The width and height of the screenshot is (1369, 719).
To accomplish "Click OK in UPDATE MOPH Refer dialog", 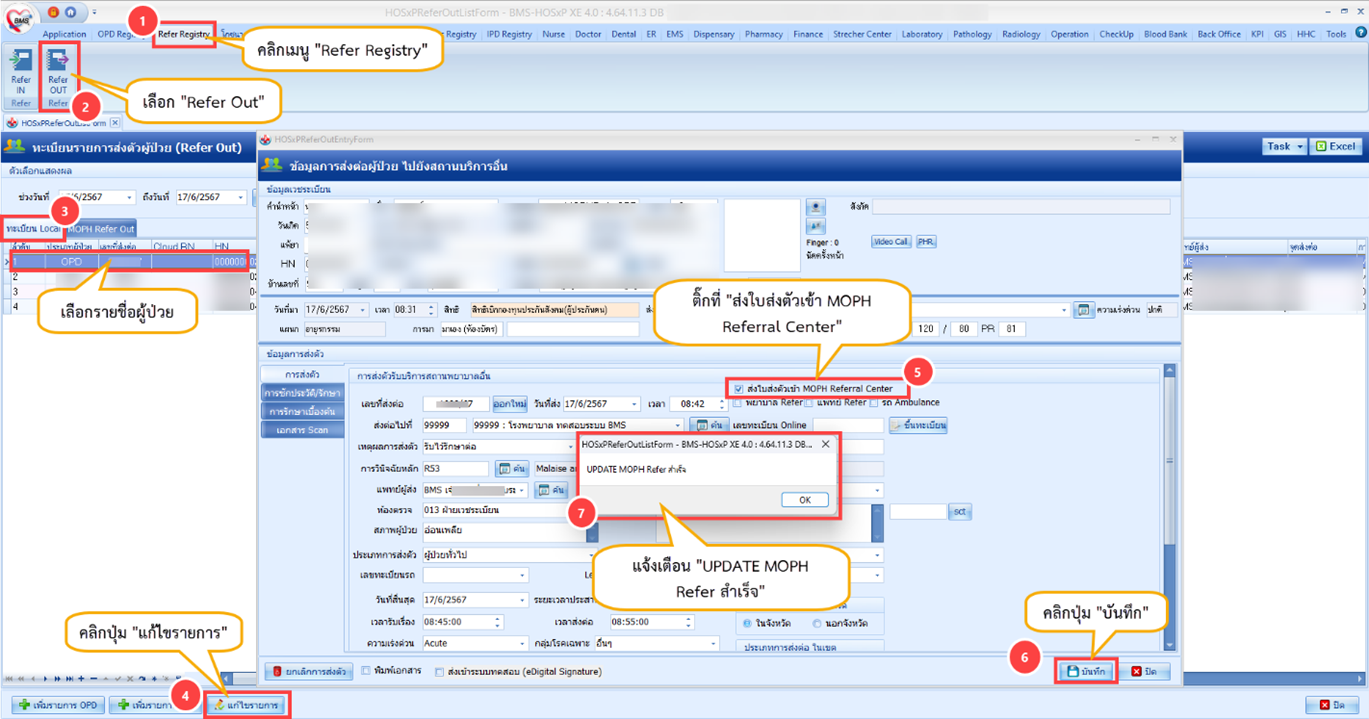I will coord(804,500).
